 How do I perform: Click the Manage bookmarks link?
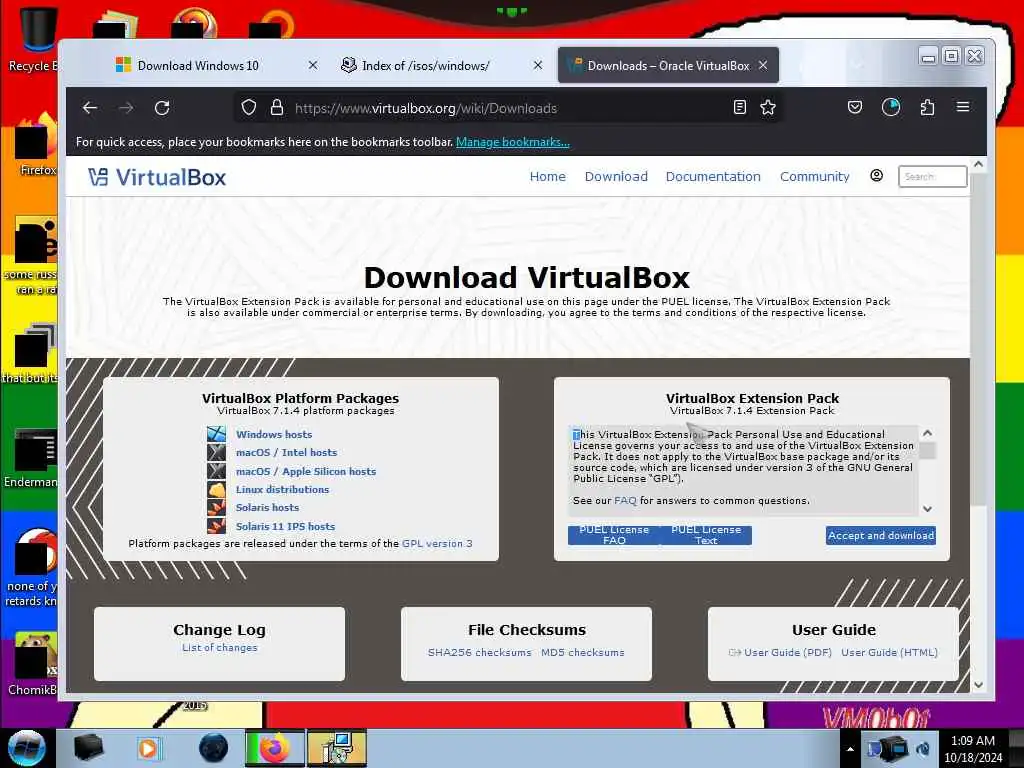(513, 142)
